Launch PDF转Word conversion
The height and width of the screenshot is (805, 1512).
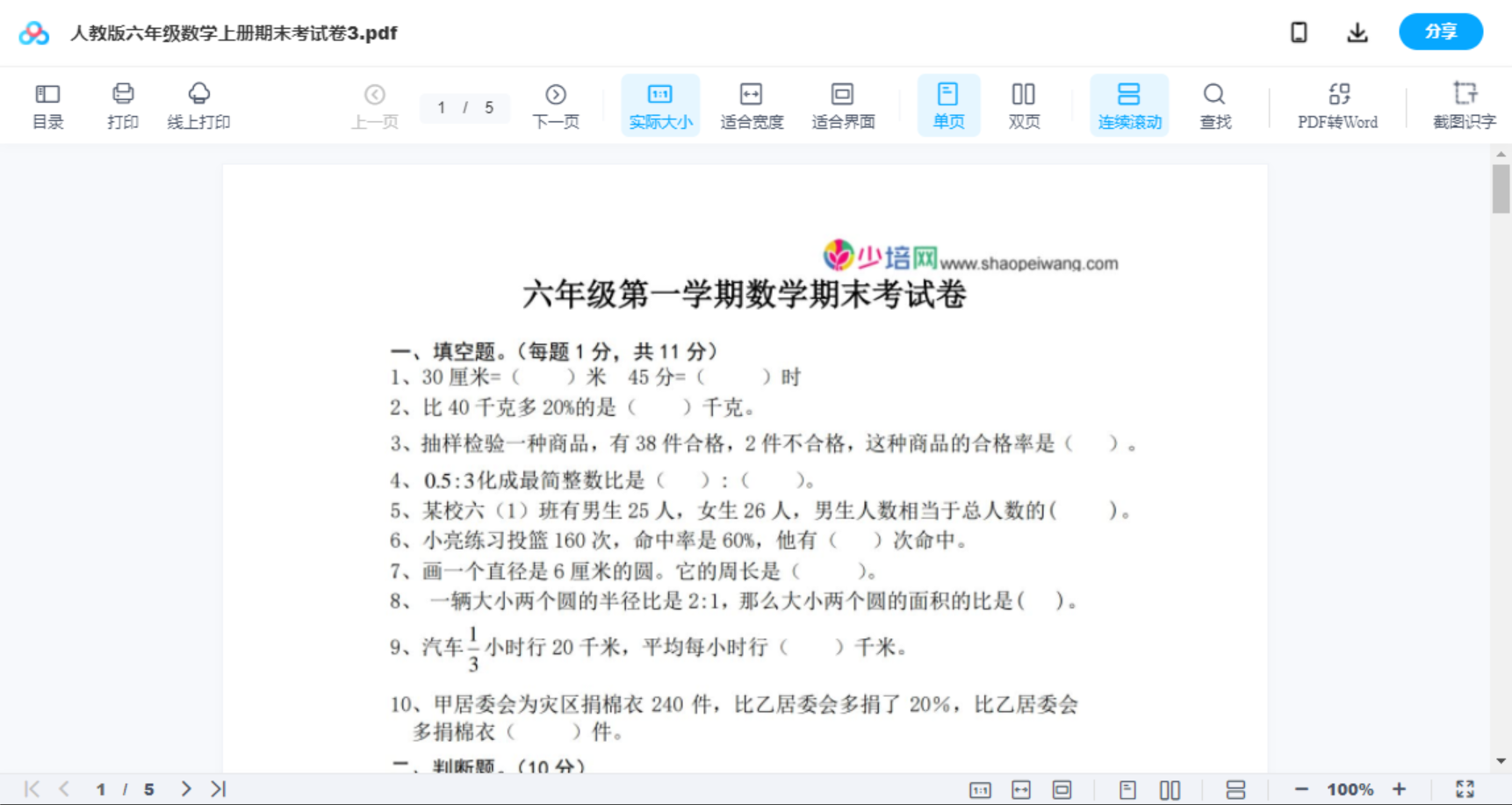1336,104
